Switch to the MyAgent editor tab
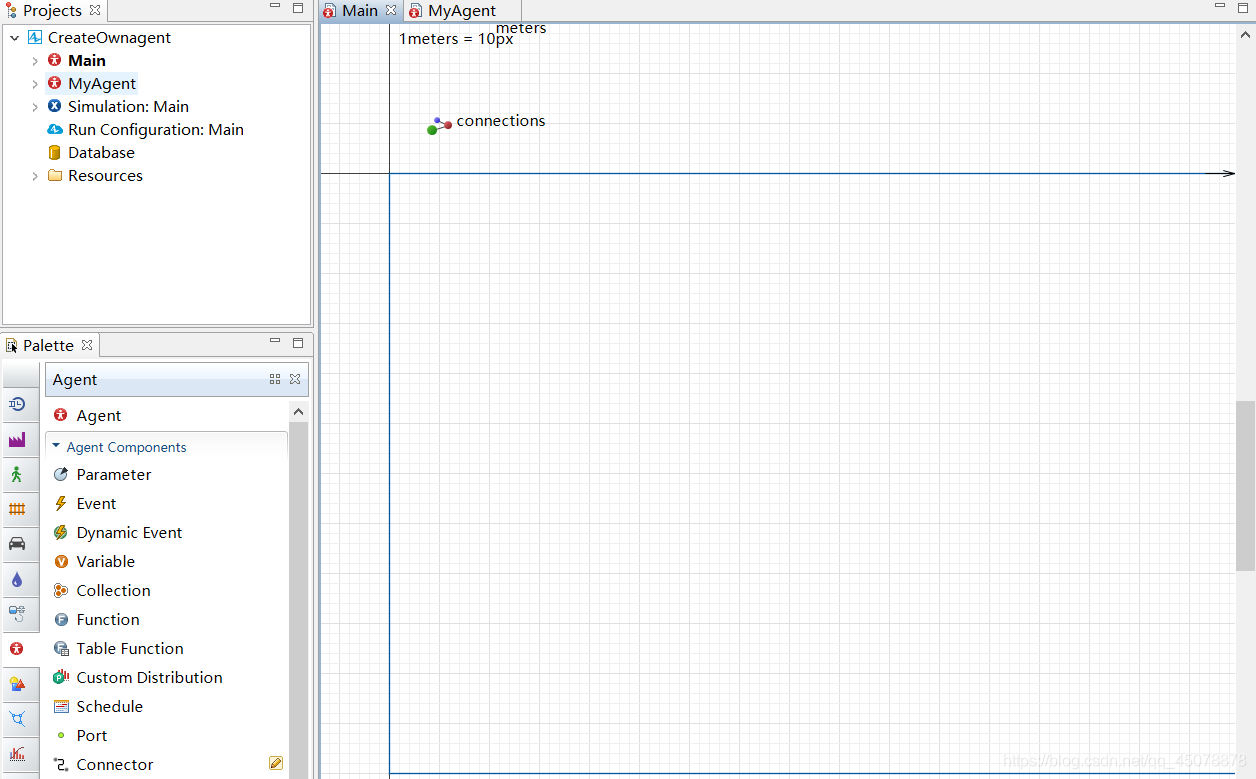Viewport: 1256px width, 779px height. pyautogui.click(x=461, y=11)
